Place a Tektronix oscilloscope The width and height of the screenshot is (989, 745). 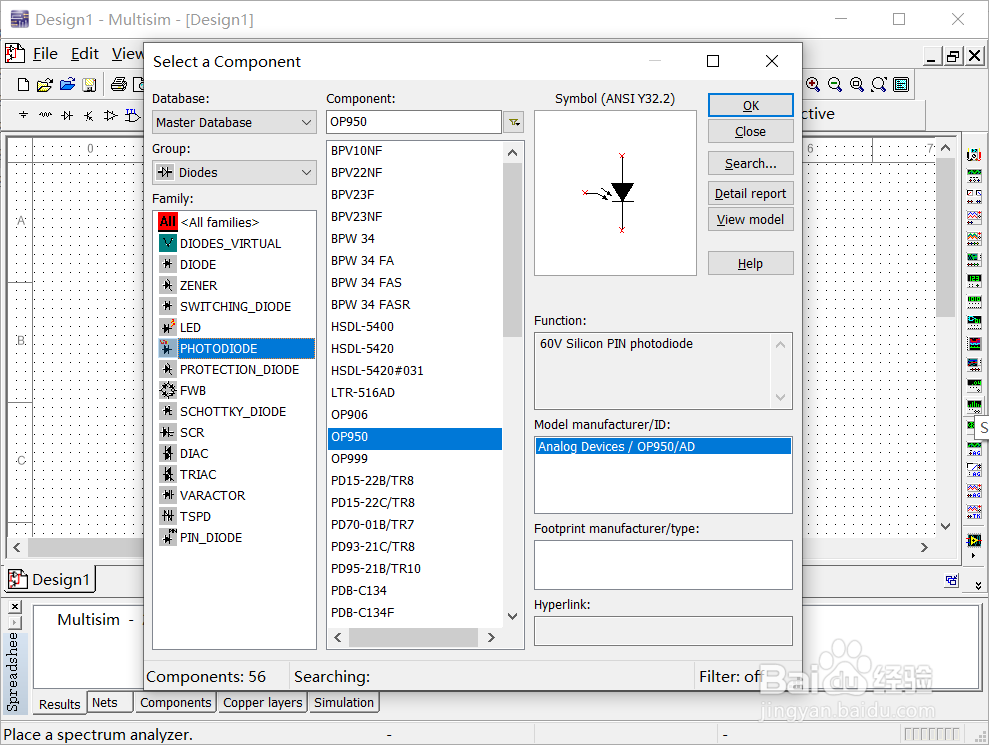tap(974, 512)
